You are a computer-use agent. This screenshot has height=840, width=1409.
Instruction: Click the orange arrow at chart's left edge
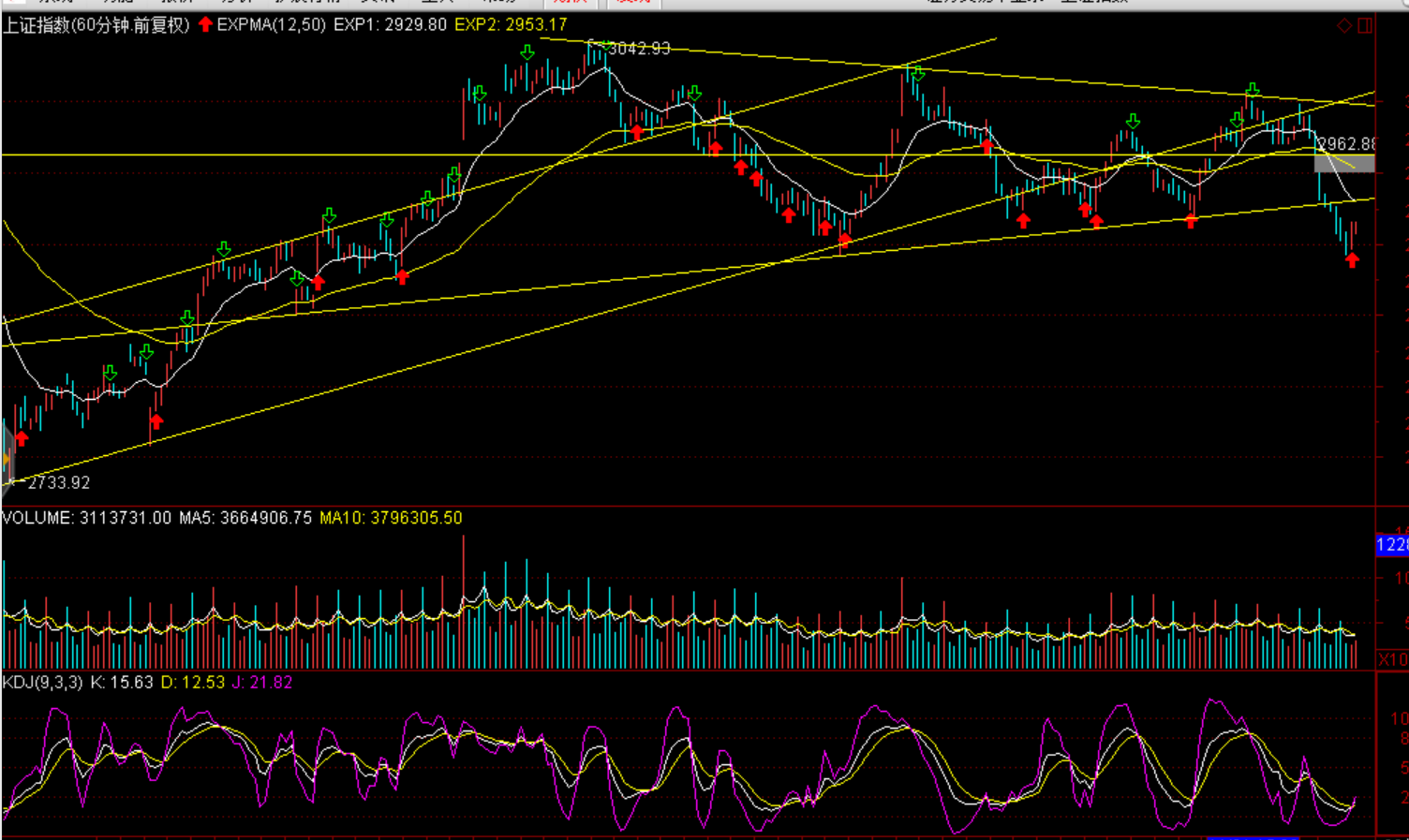click(6, 459)
